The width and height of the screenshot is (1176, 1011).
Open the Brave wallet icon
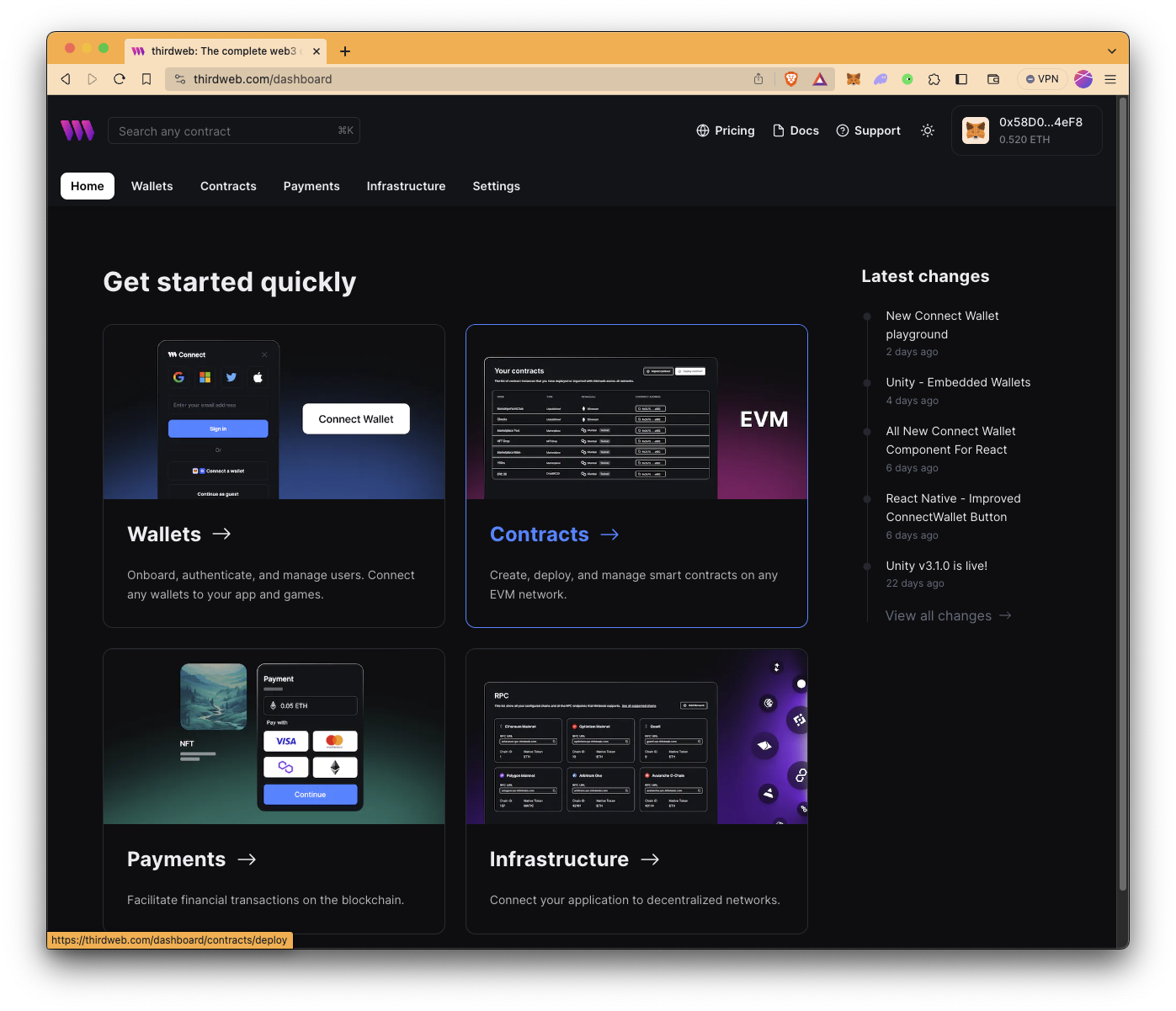tap(993, 79)
